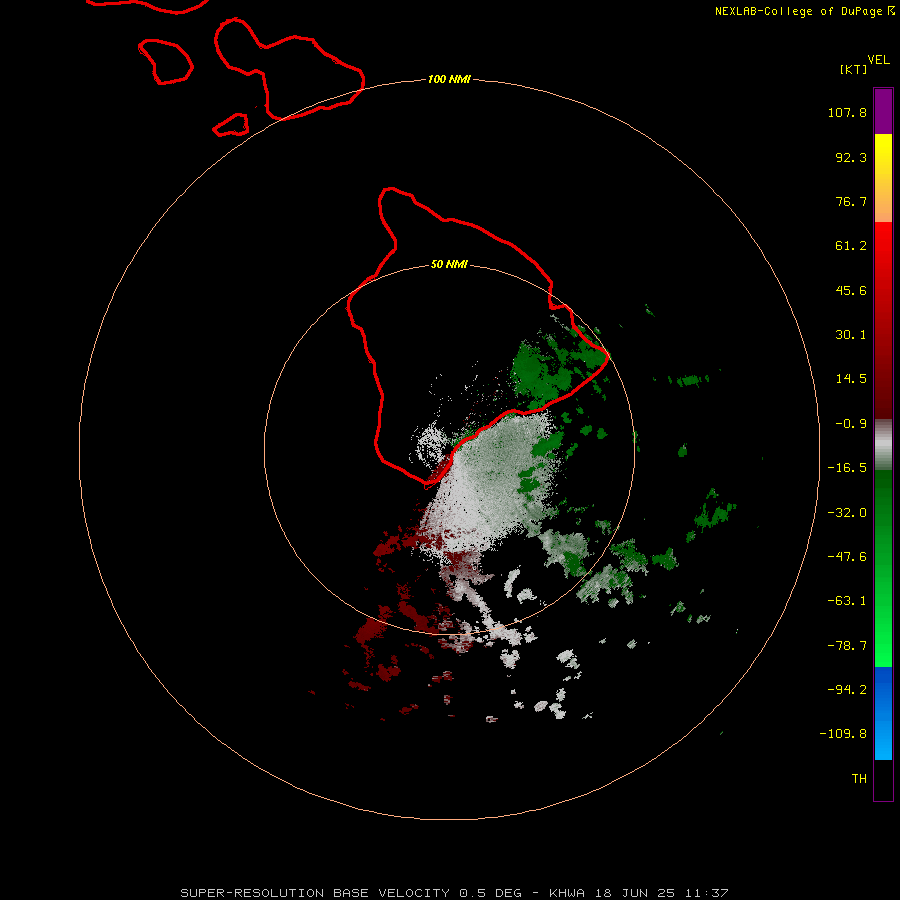900x900 pixels.
Task: Click the [KT] units label
Action: pyautogui.click(x=853, y=69)
